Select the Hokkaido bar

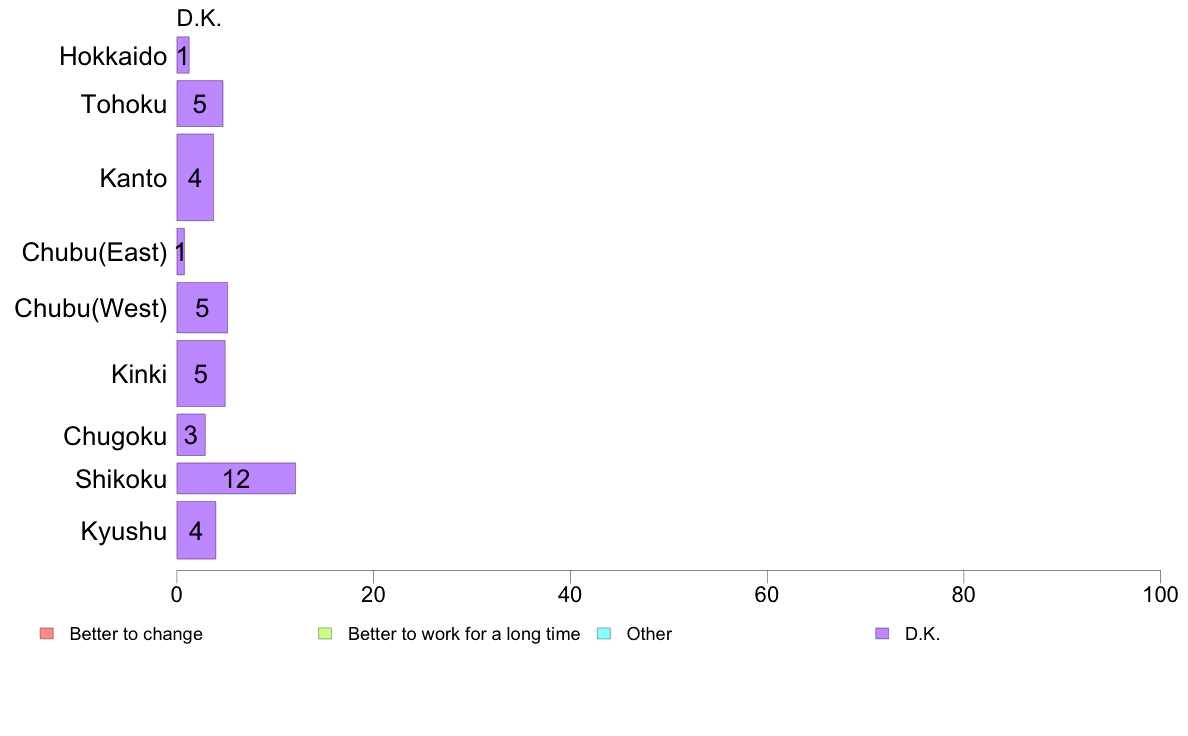coord(183,55)
